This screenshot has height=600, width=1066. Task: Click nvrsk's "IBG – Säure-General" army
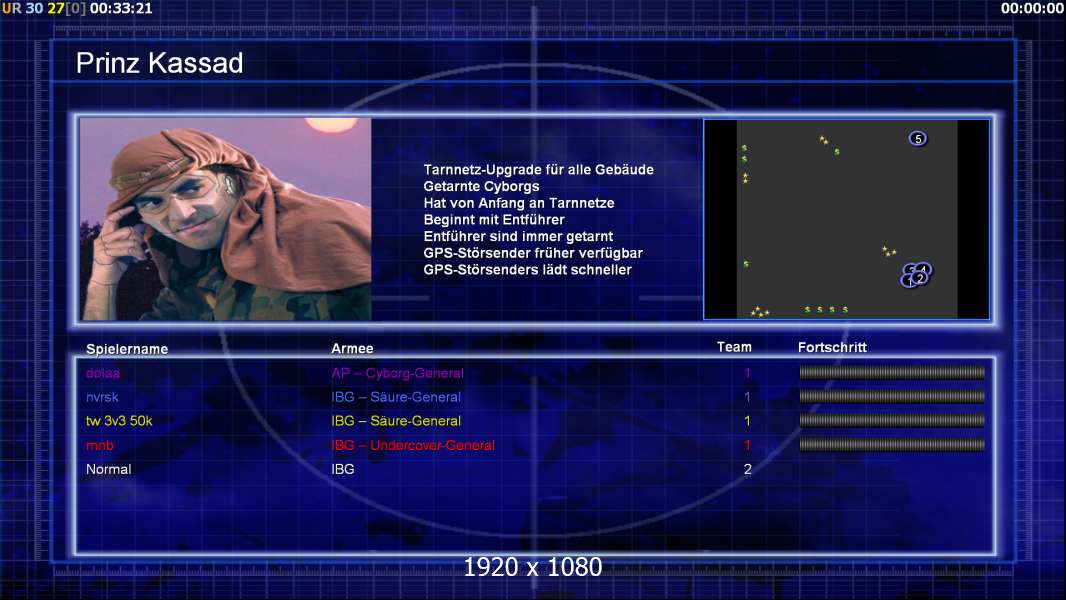coord(396,397)
